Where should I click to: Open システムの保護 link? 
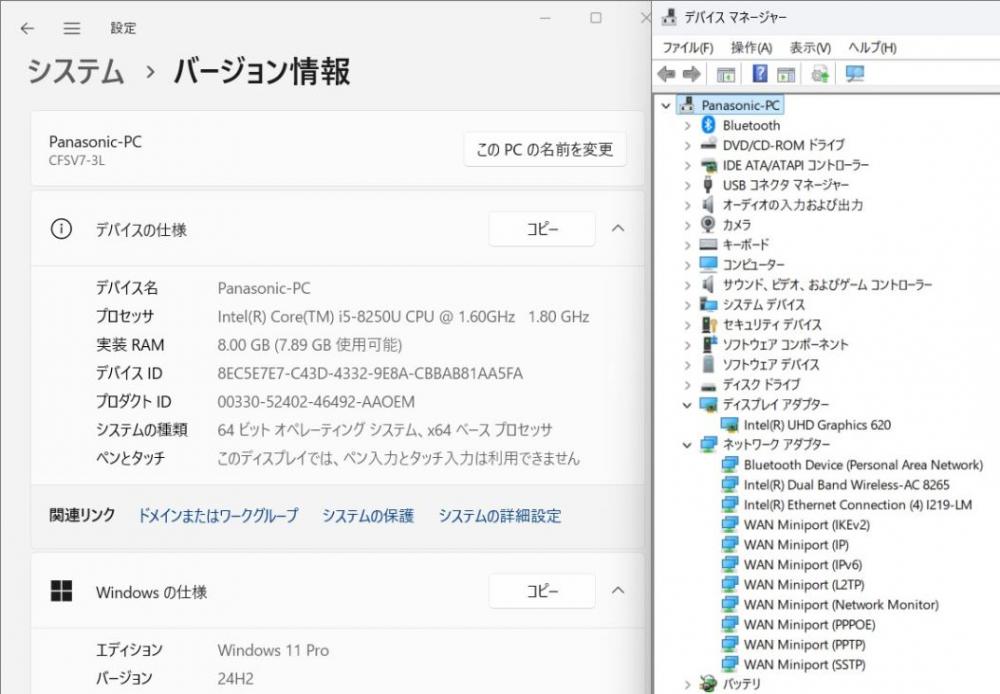point(368,515)
